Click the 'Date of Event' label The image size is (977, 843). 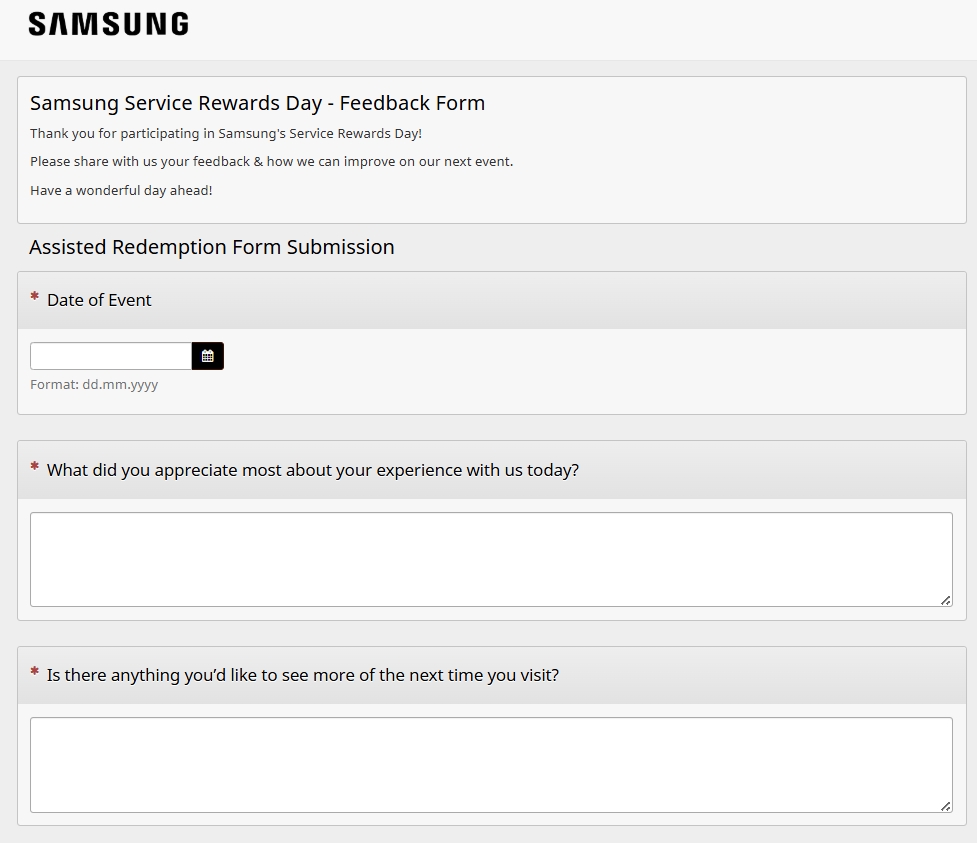pyautogui.click(x=99, y=300)
